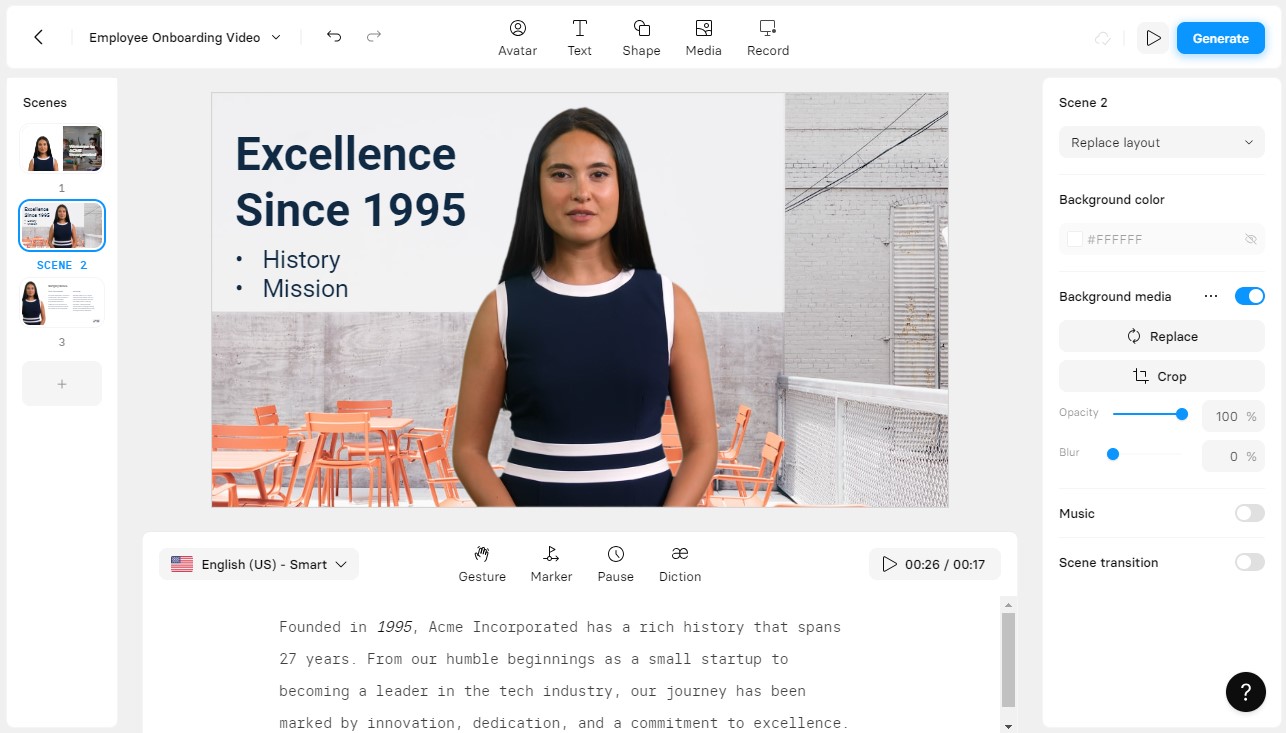Click the italic '1995' in the script
Screen dimensions: 1286x733
click(x=394, y=627)
